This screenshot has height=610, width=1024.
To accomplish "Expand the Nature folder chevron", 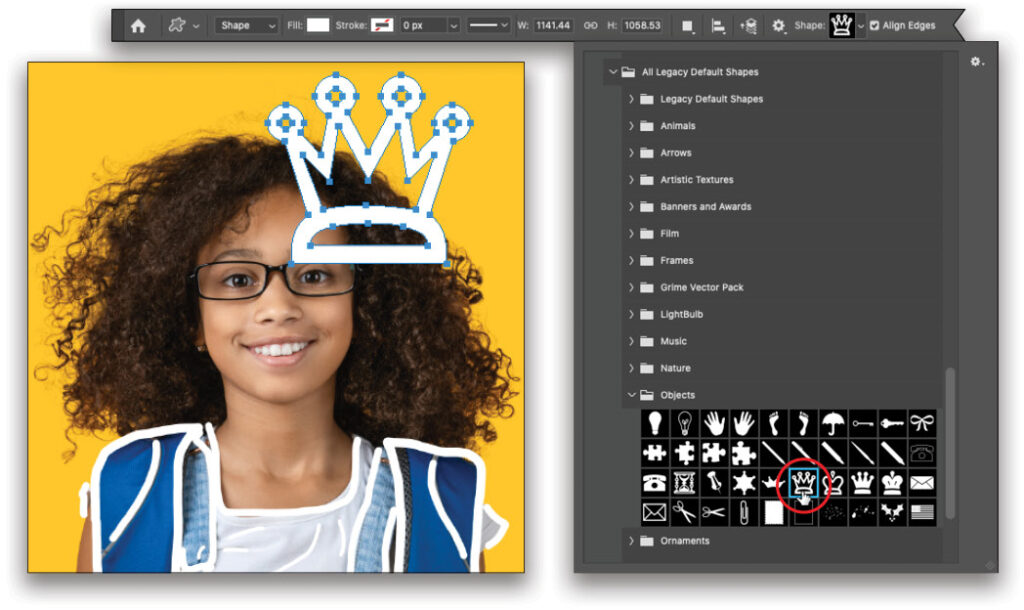I will (631, 368).
